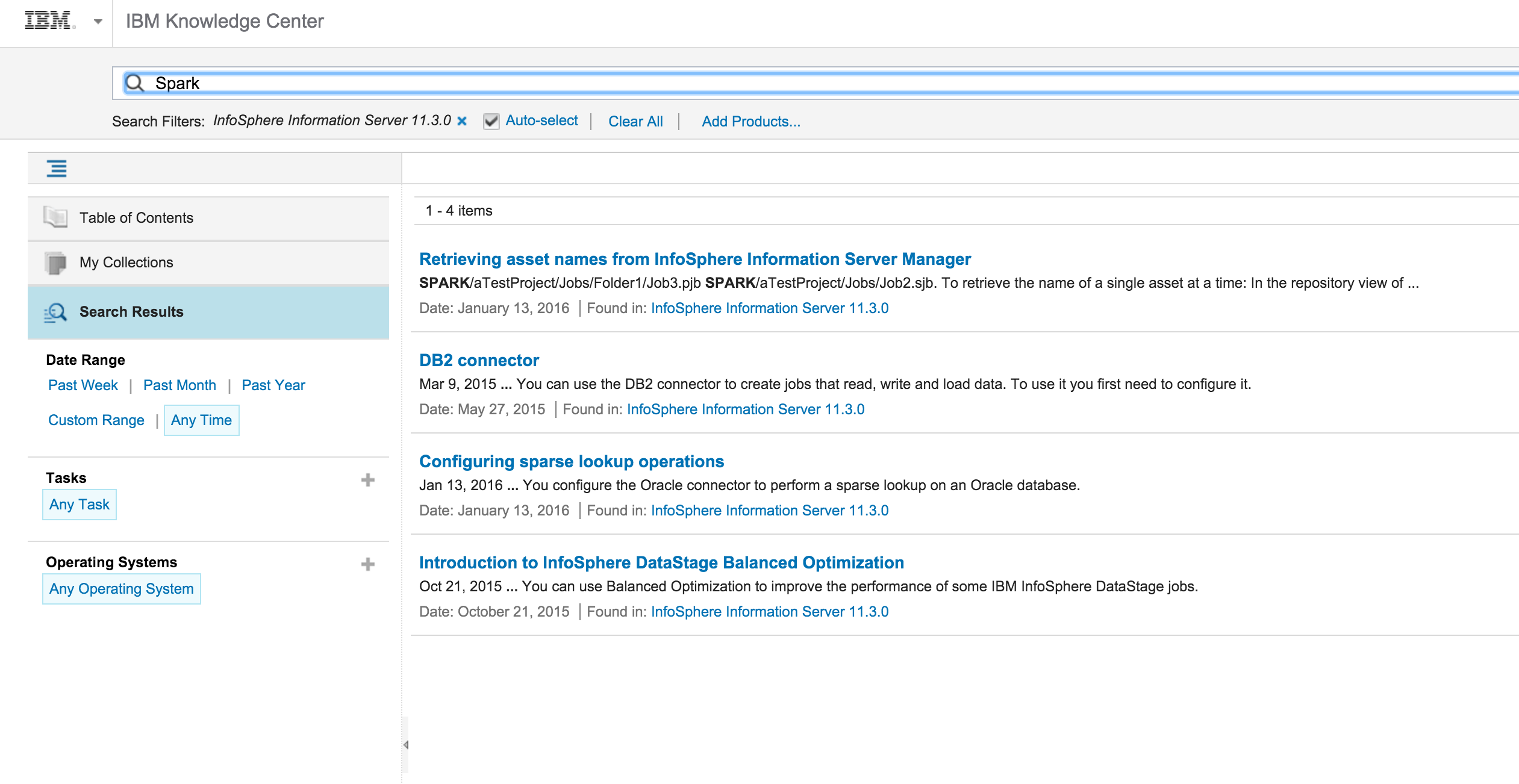Click the Search Results magnifier icon
This screenshot has height=784, width=1519.
[55, 312]
